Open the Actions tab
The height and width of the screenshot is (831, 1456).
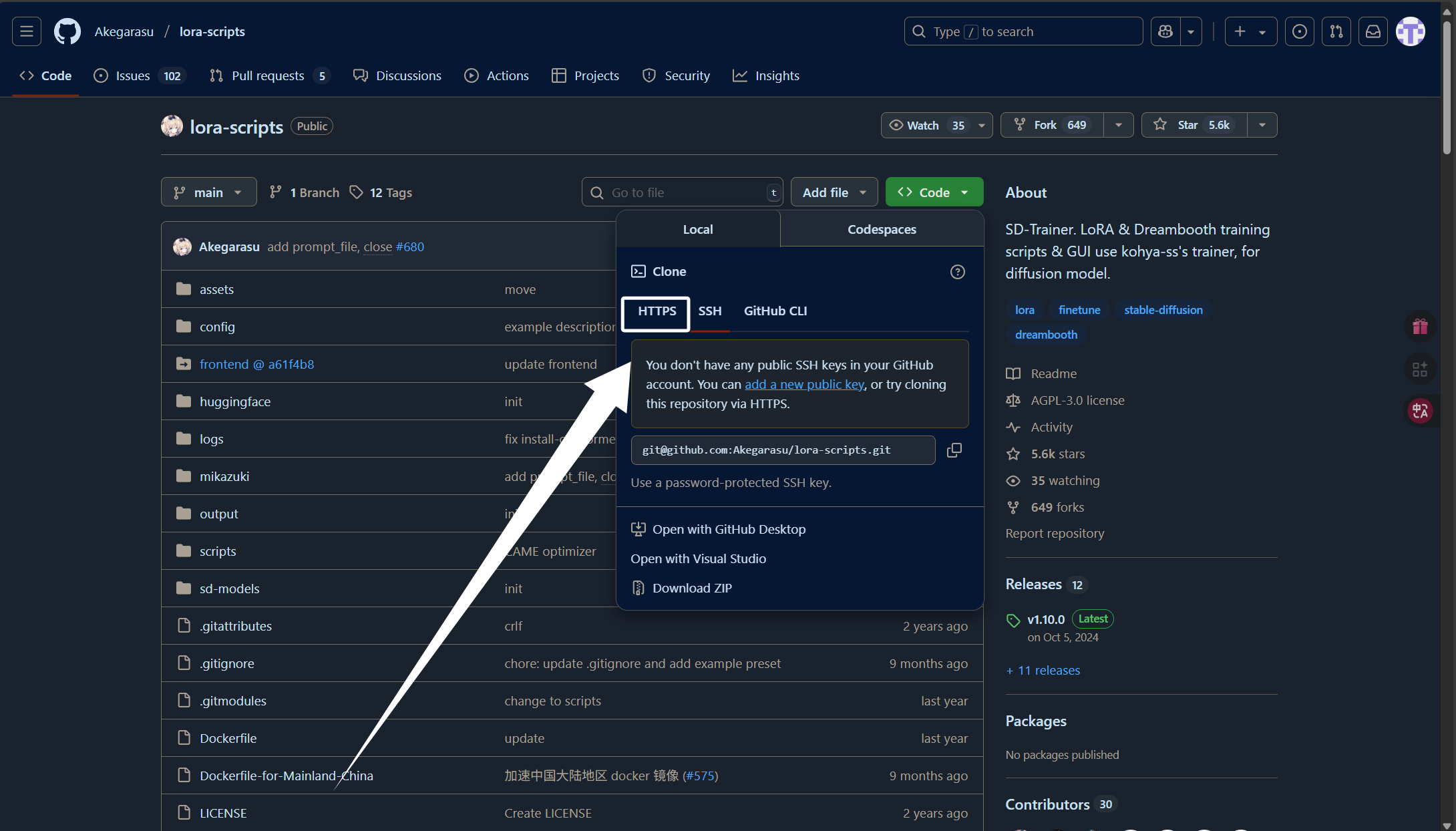[x=496, y=75]
